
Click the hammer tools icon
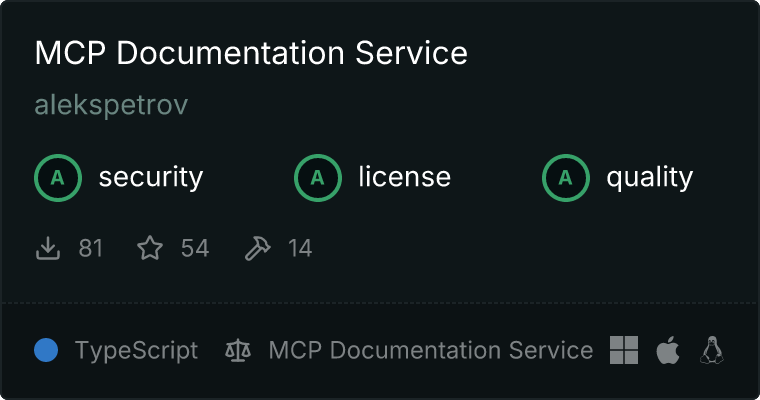point(257,248)
